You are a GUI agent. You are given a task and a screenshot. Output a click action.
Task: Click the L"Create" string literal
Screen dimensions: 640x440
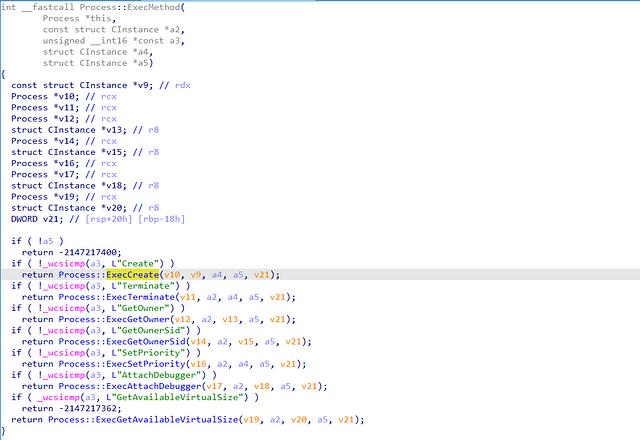(x=138, y=264)
